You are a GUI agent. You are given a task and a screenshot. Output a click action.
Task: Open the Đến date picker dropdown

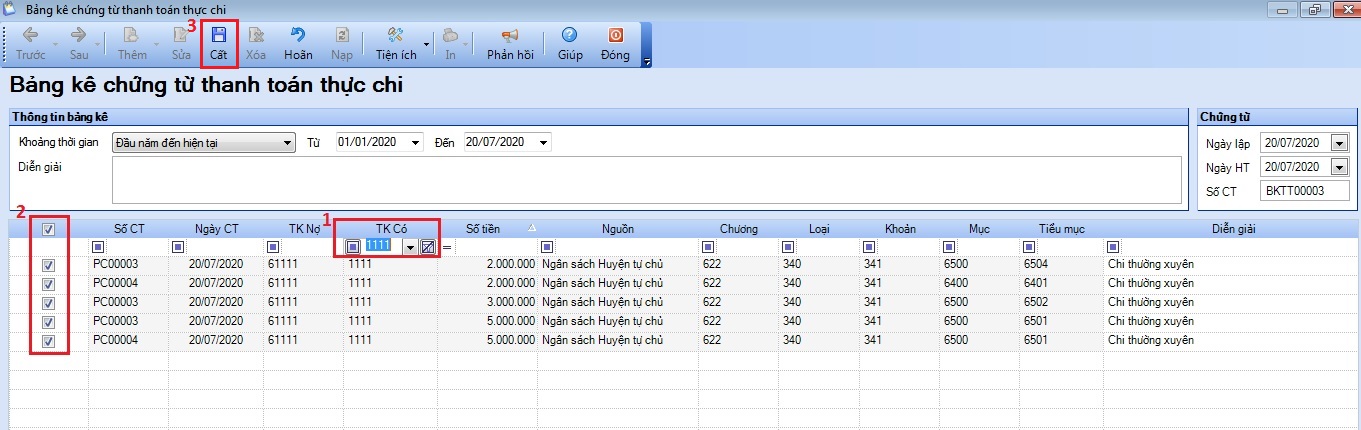click(x=543, y=142)
